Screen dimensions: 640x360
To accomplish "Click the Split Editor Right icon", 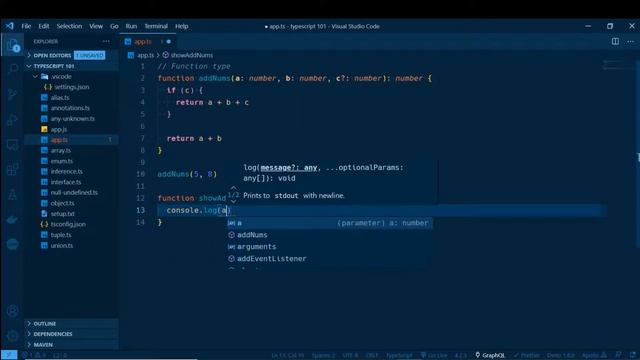I will coord(615,42).
